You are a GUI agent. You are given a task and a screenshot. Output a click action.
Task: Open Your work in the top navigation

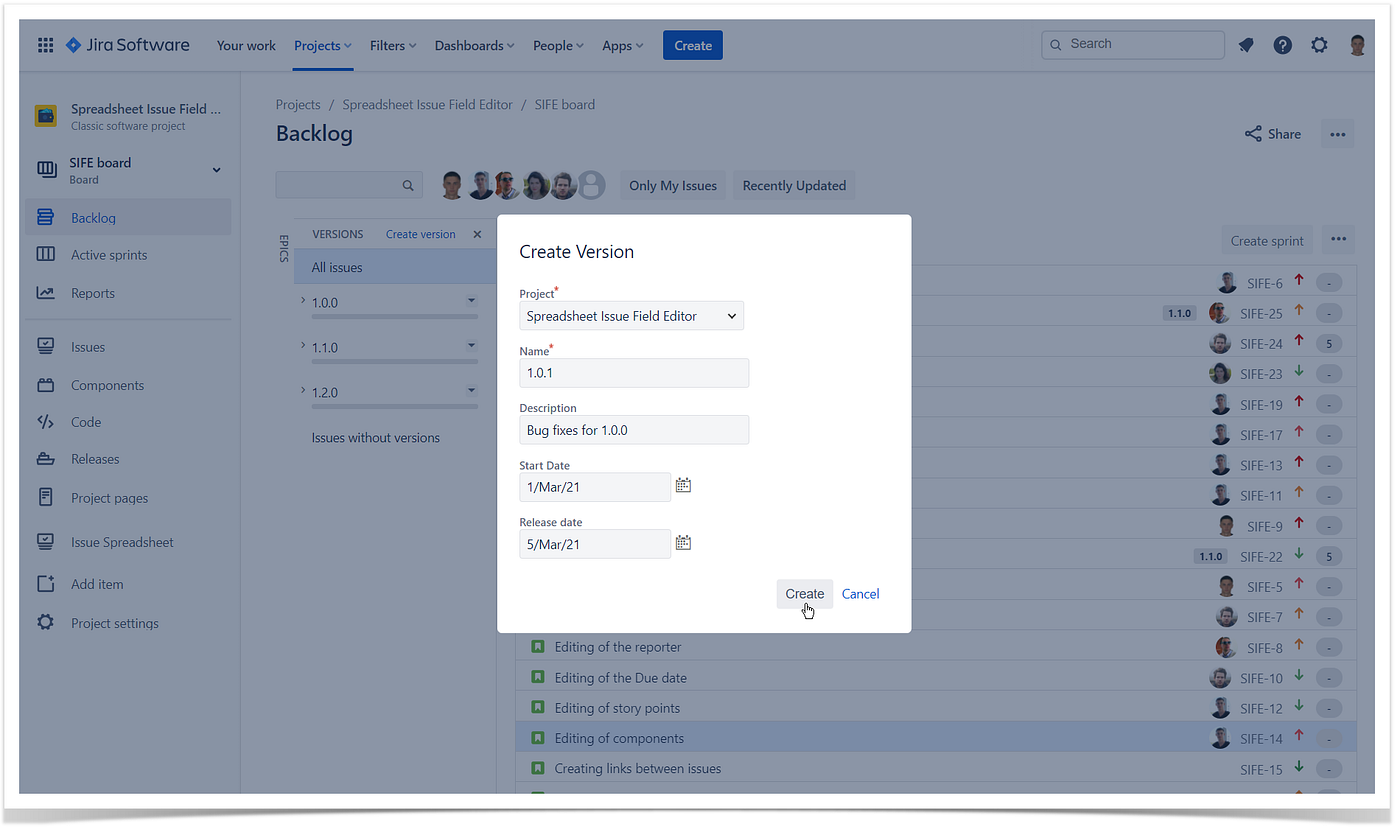246,45
